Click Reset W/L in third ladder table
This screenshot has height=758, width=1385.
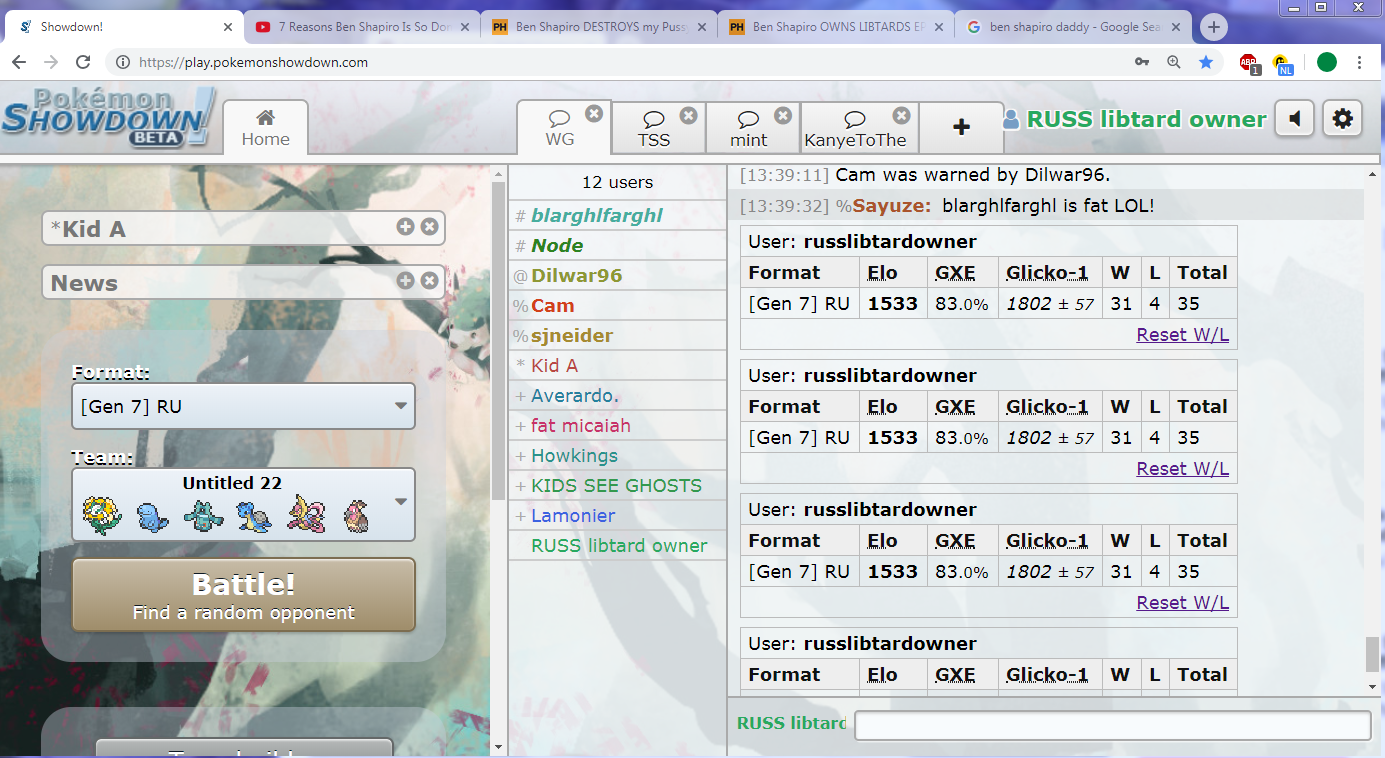[x=1182, y=603]
